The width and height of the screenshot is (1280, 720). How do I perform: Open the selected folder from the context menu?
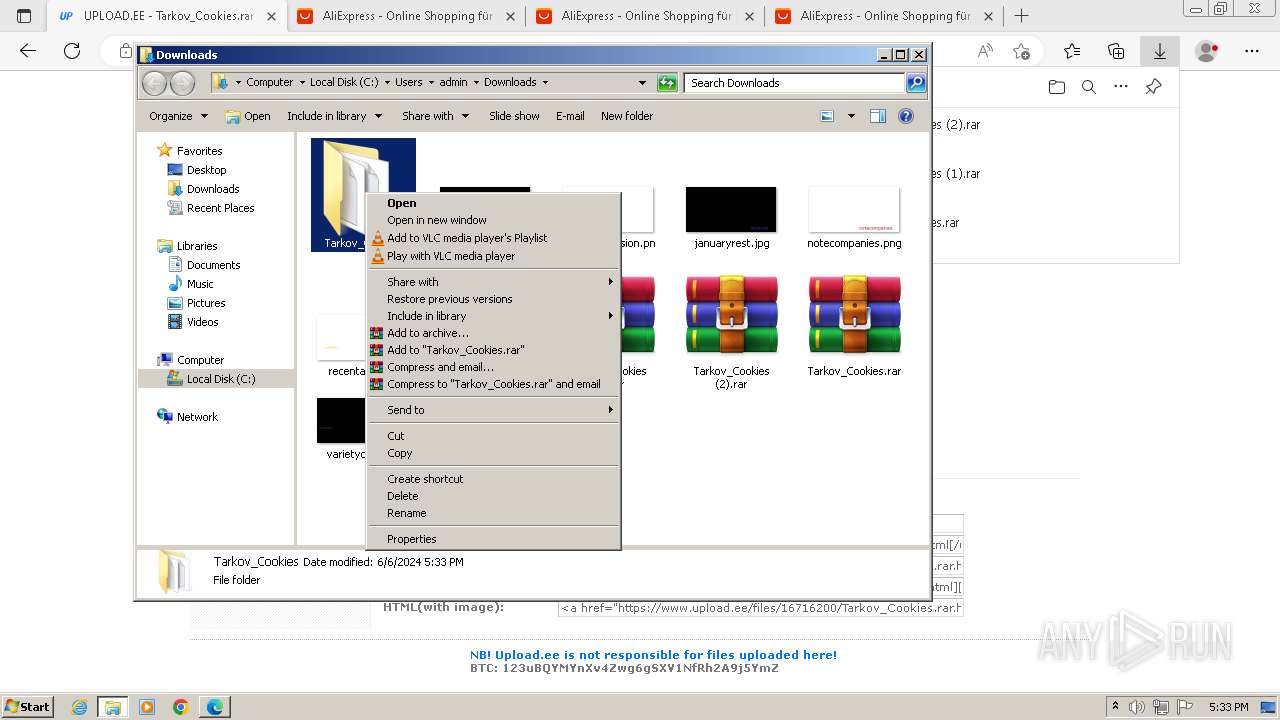click(x=494, y=203)
